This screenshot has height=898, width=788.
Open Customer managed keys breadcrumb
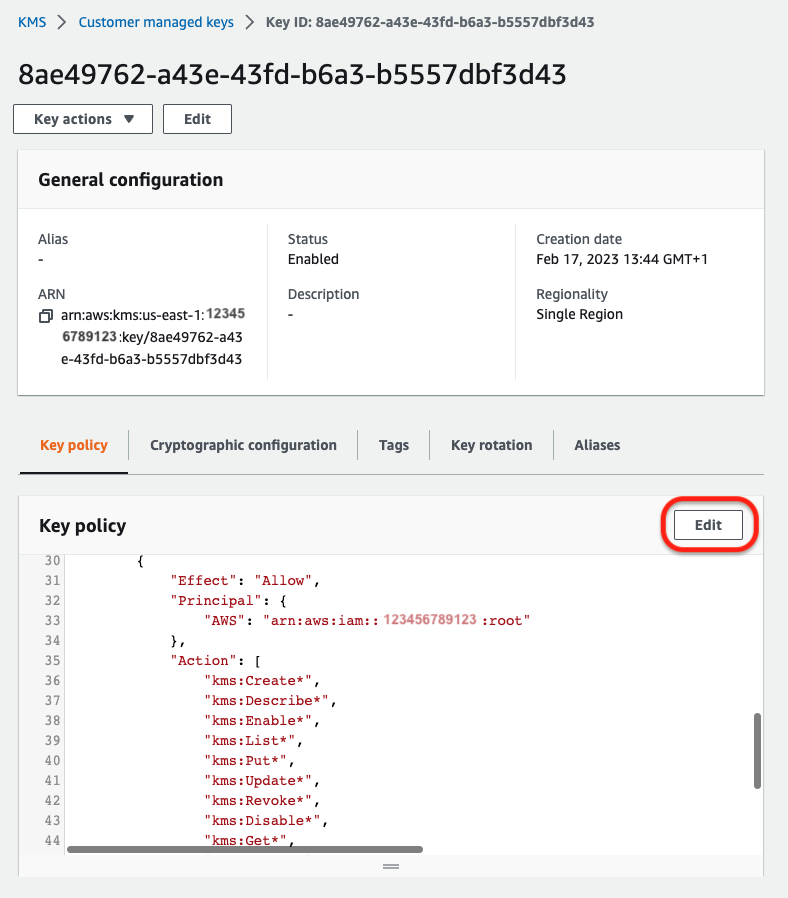156,22
